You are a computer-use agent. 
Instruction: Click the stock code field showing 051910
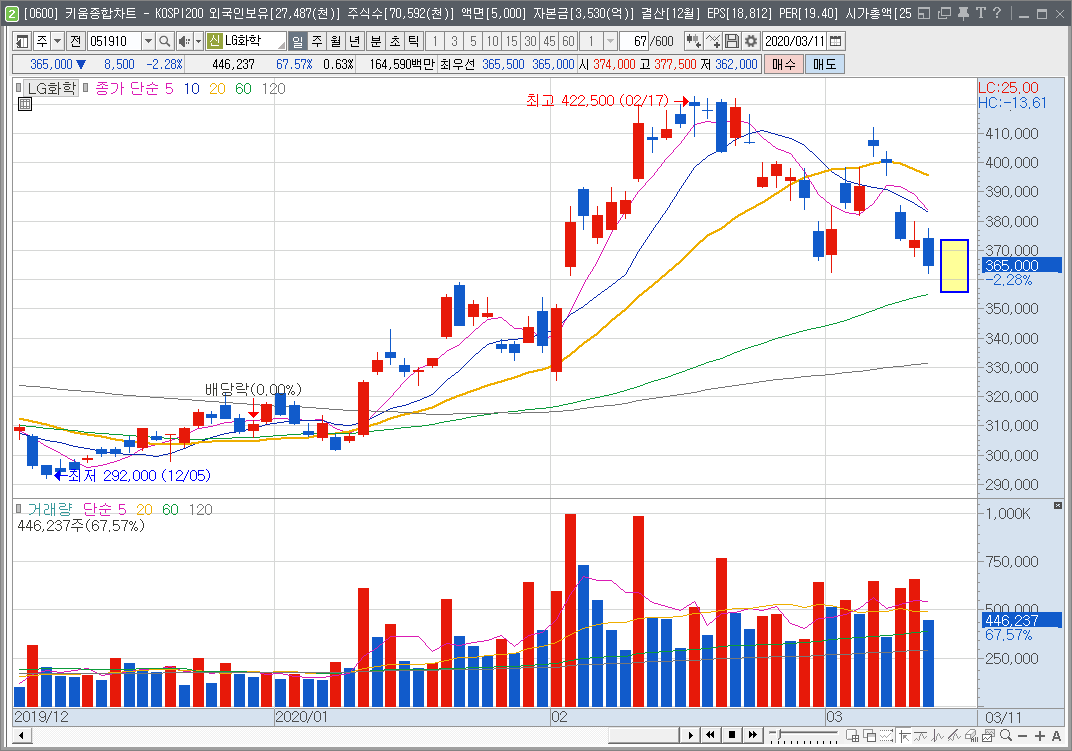pyautogui.click(x=114, y=42)
